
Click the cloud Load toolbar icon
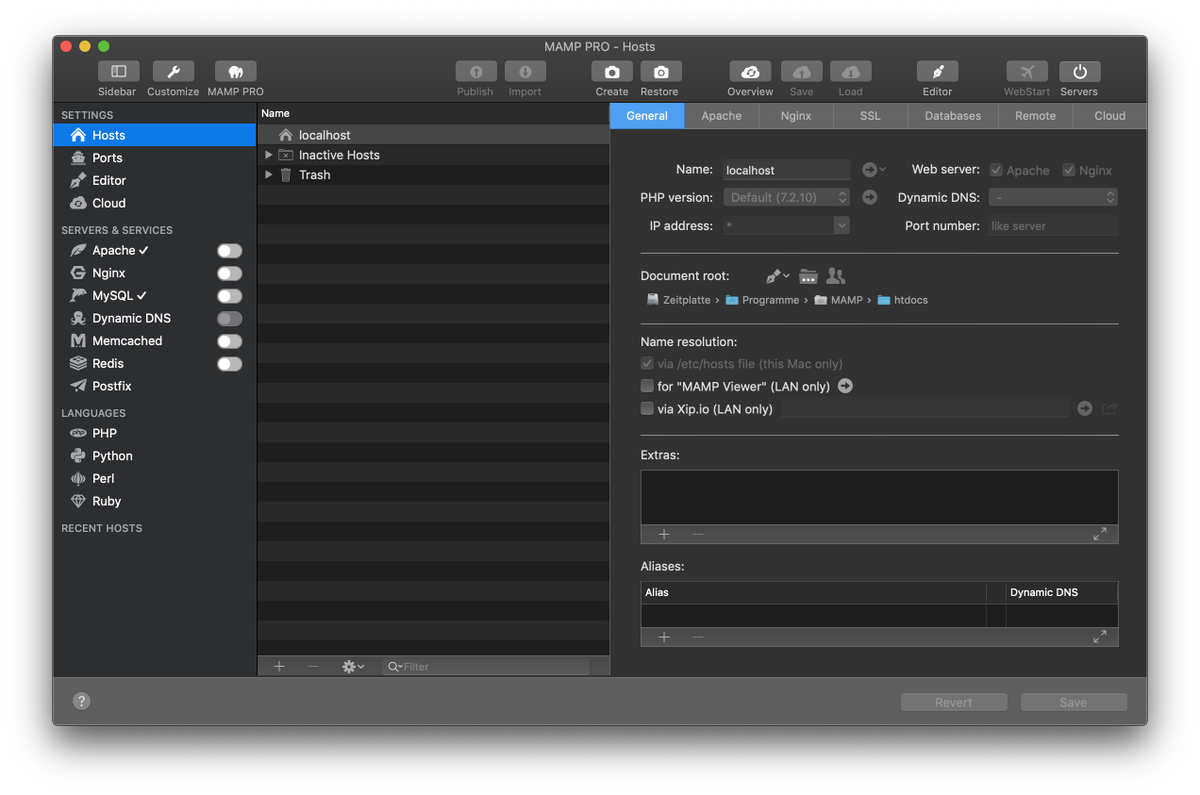click(x=850, y=72)
